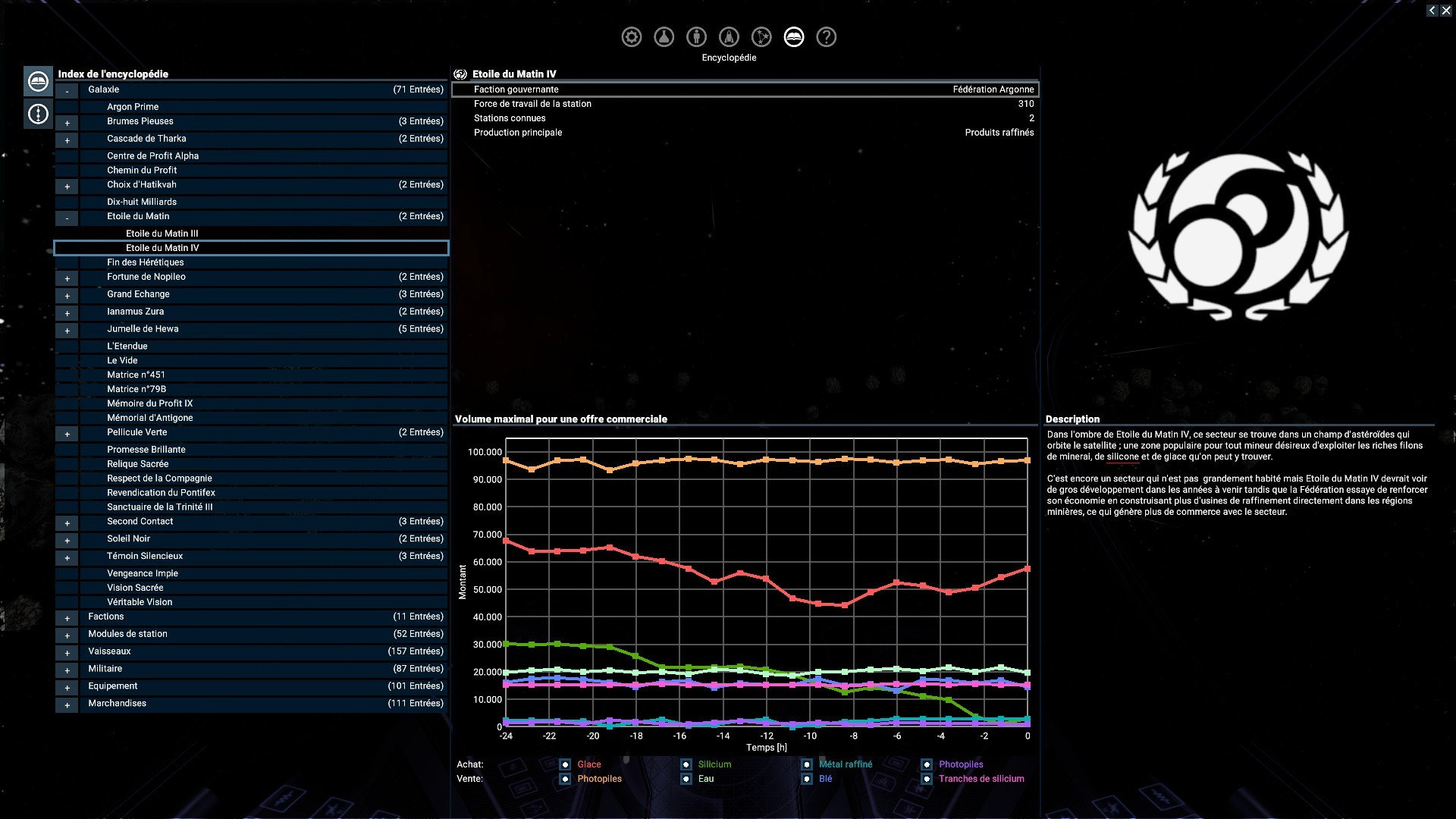The width and height of the screenshot is (1456, 819).
Task: Toggle the Blé graph series checkbox
Action: point(806,779)
